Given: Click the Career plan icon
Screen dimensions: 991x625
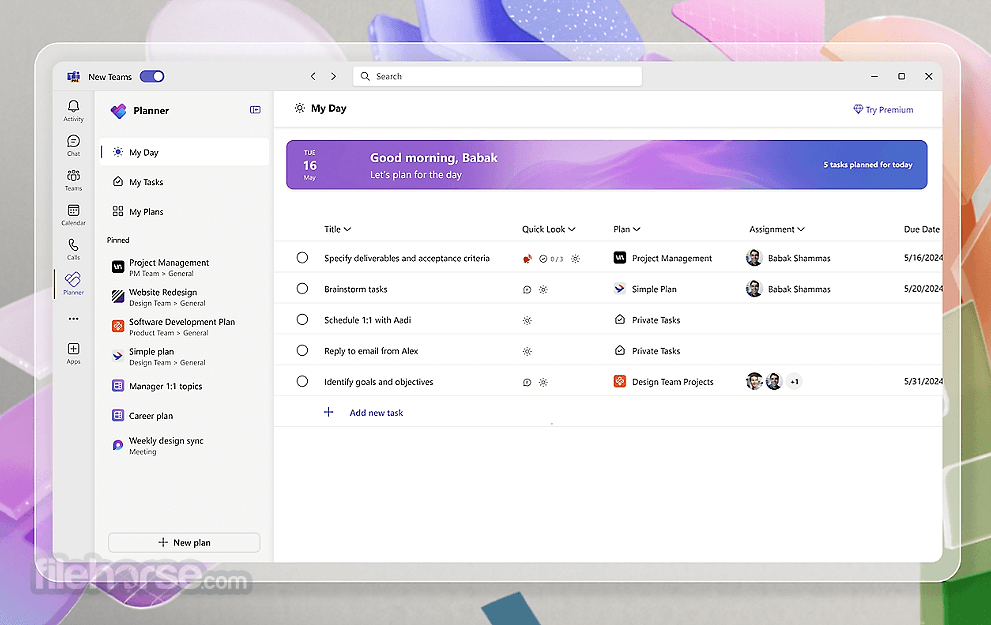Looking at the screenshot, I should point(118,415).
